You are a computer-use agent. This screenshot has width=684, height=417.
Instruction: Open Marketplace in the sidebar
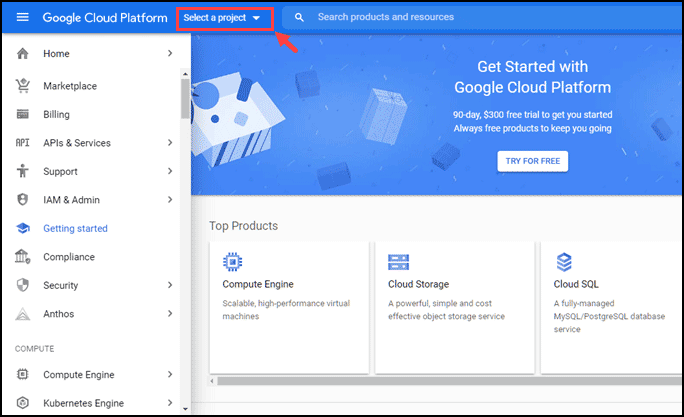70,86
